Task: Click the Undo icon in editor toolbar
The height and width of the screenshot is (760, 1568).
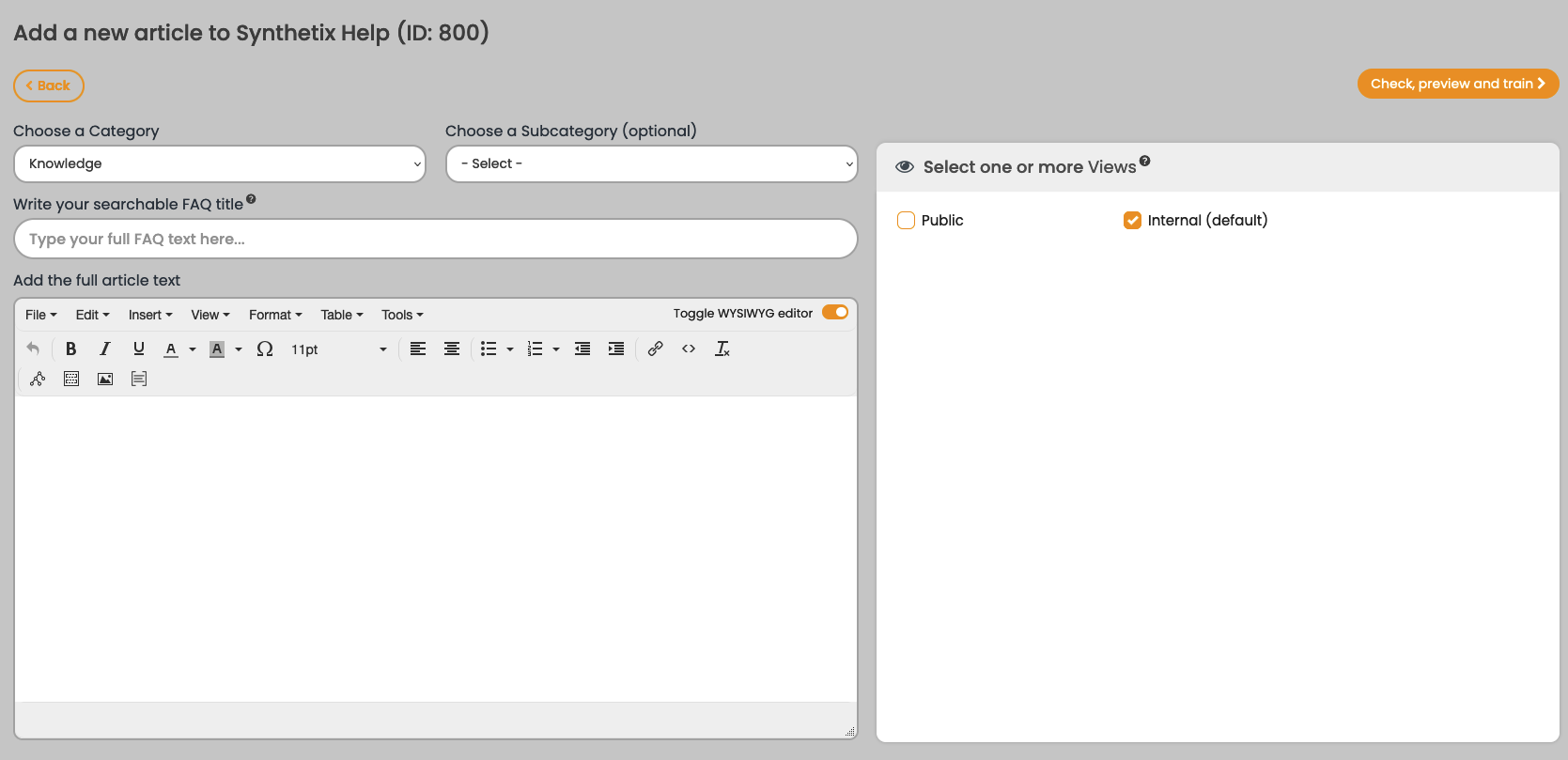Action: point(33,349)
